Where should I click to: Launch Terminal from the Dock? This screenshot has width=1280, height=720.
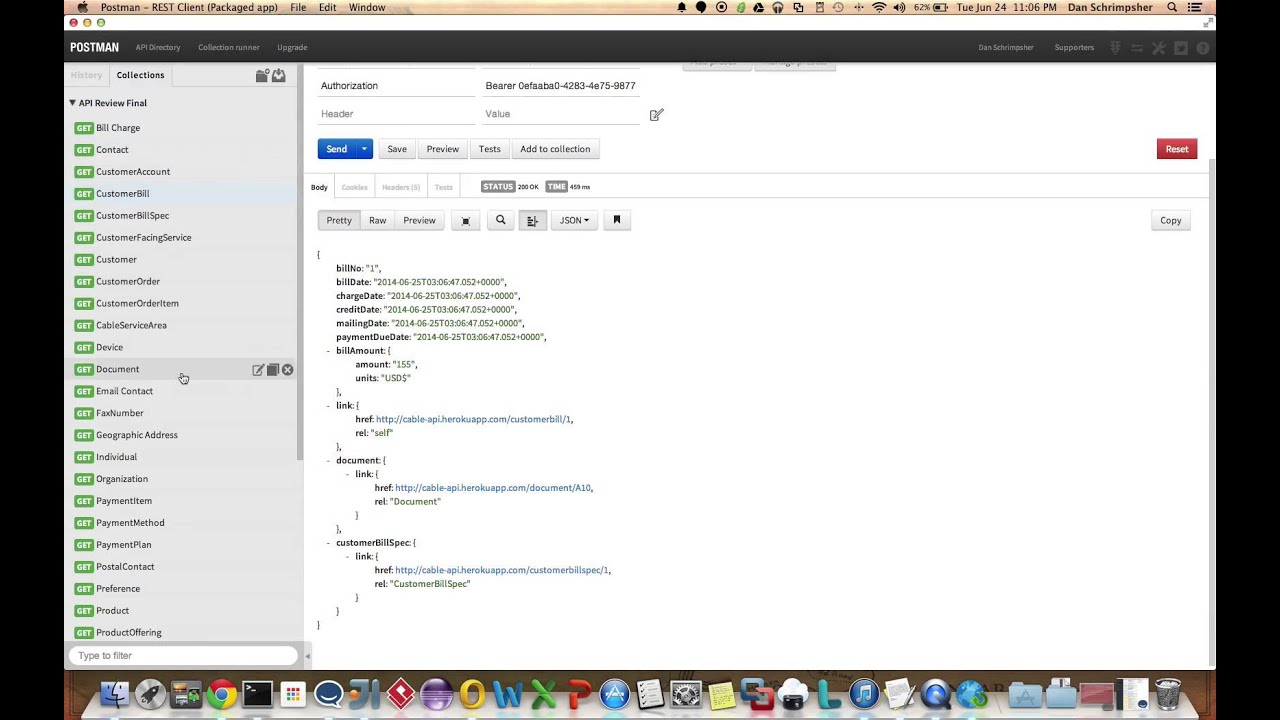coord(257,694)
